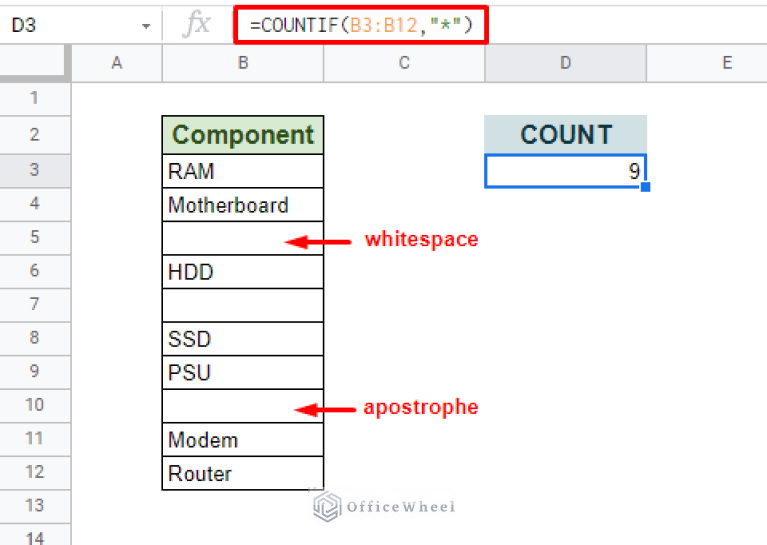The height and width of the screenshot is (545, 767).
Task: Select column A header
Action: click(x=116, y=63)
